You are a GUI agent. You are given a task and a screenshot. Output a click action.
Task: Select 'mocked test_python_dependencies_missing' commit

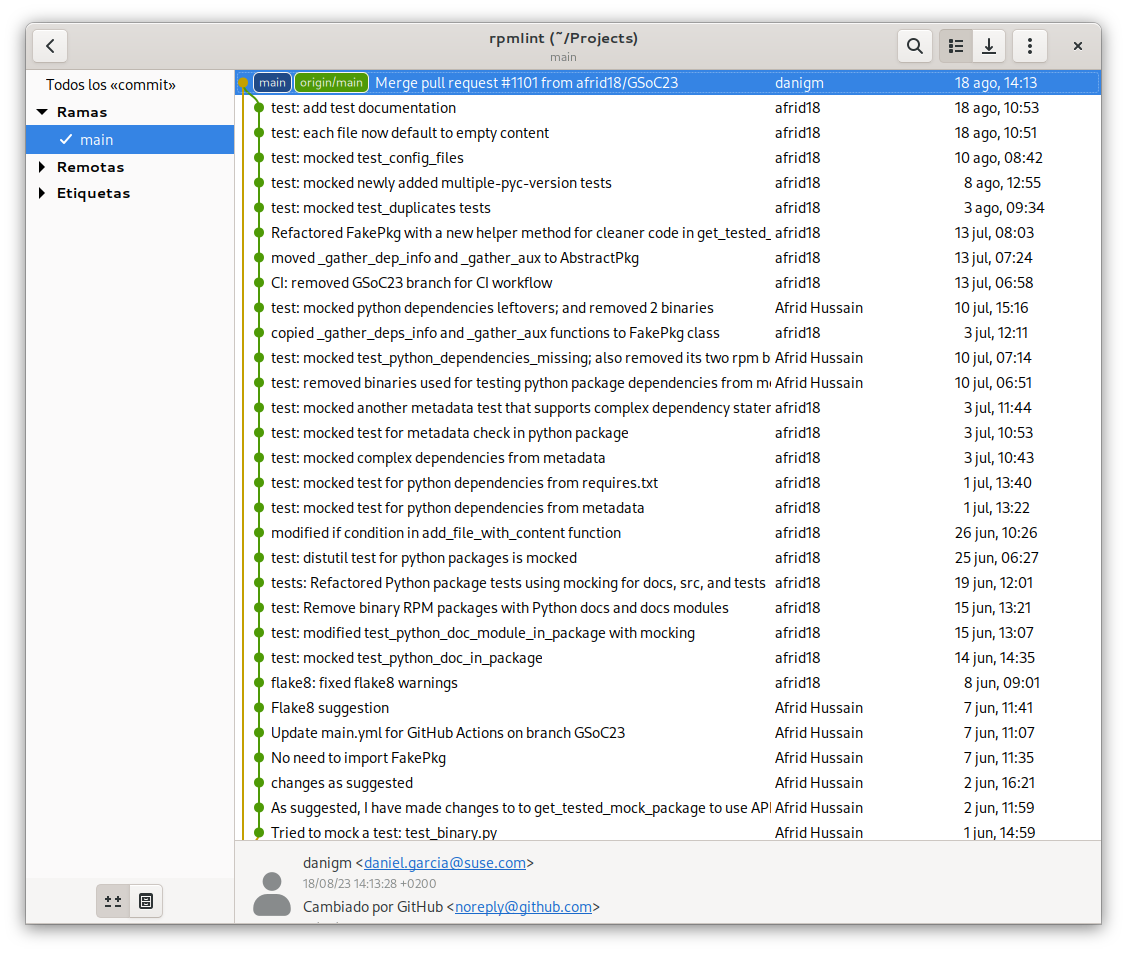point(668,358)
